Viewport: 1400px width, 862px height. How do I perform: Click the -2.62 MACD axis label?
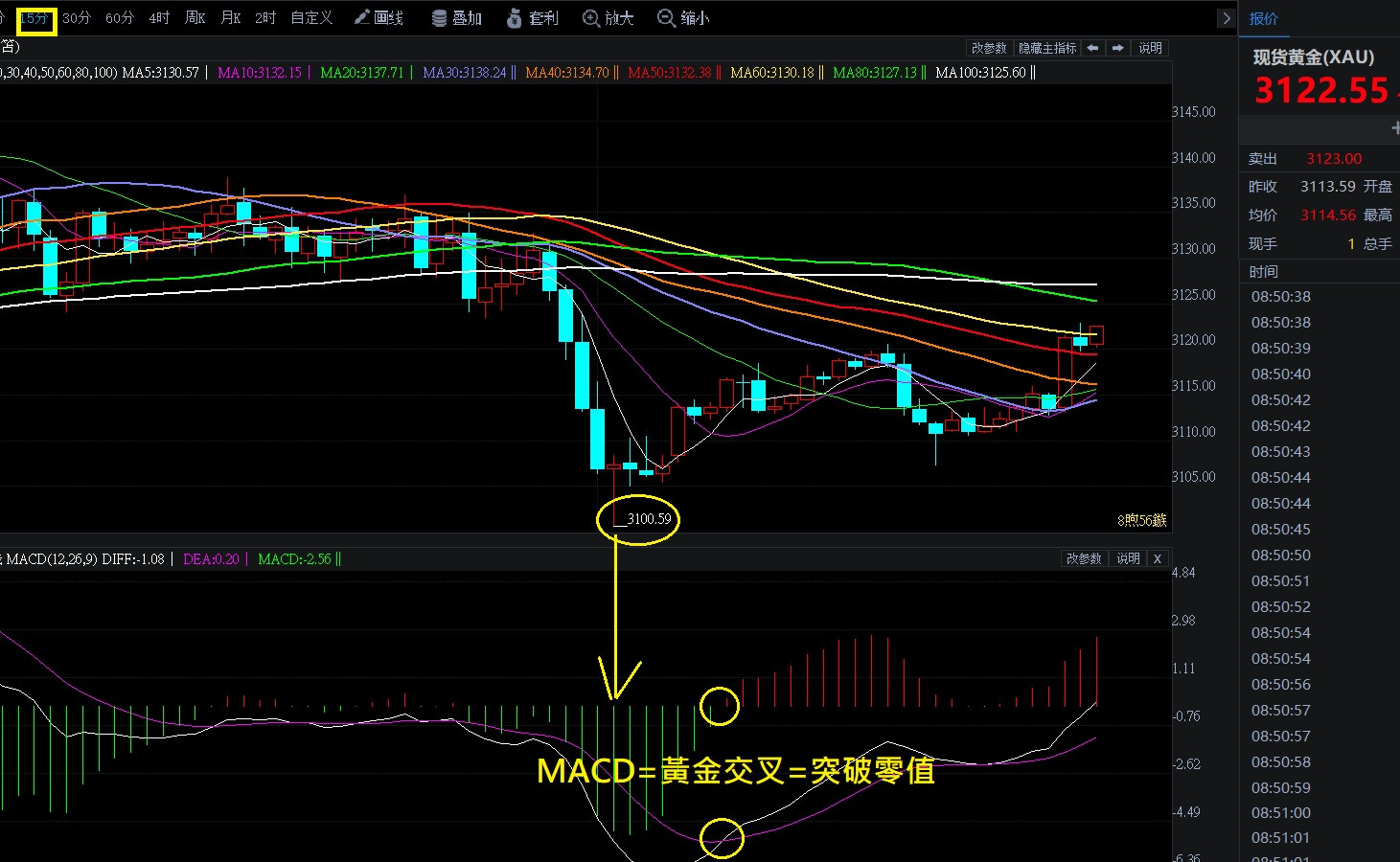click(x=1184, y=764)
